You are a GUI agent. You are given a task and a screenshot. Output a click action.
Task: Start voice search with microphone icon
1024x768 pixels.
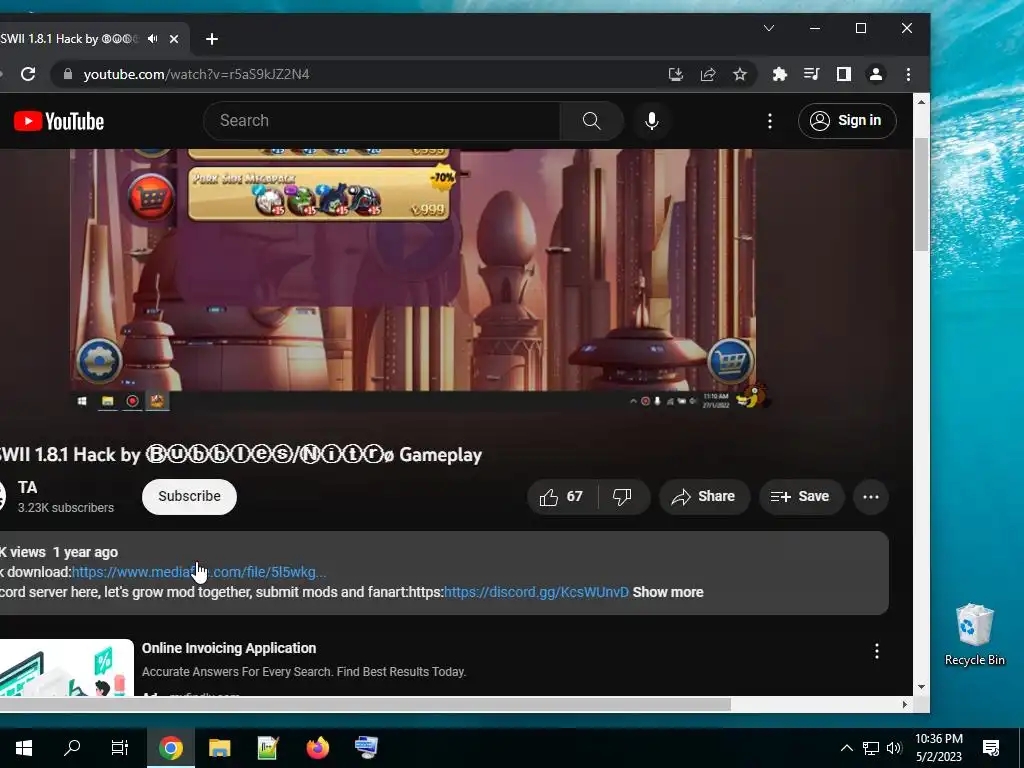651,121
